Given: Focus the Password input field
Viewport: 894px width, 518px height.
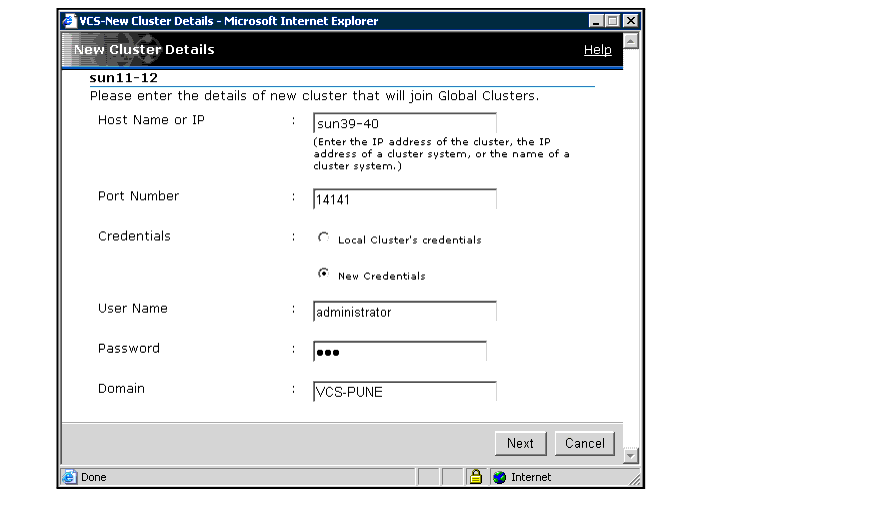Looking at the screenshot, I should (x=399, y=352).
